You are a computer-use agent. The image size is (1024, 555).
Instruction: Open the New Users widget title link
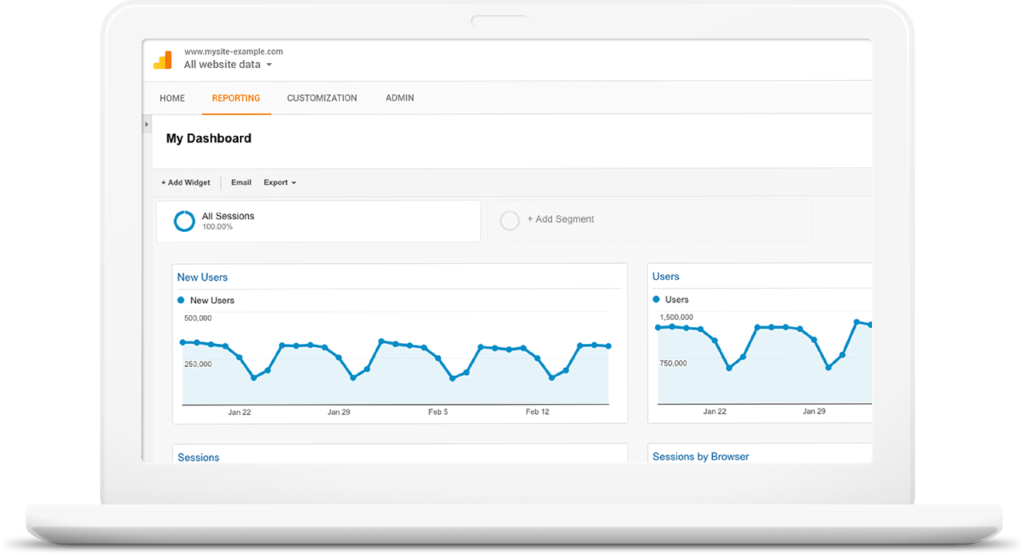point(202,278)
